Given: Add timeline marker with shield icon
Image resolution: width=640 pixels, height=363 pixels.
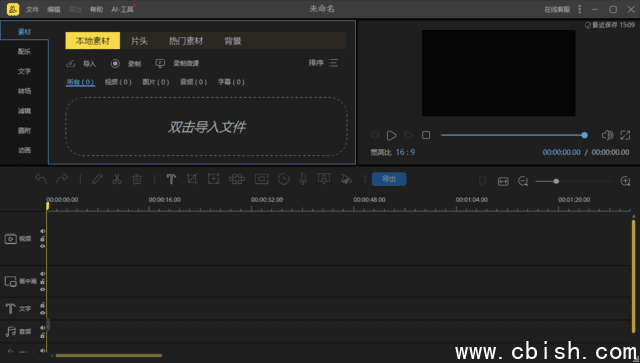Looking at the screenshot, I should click(482, 181).
